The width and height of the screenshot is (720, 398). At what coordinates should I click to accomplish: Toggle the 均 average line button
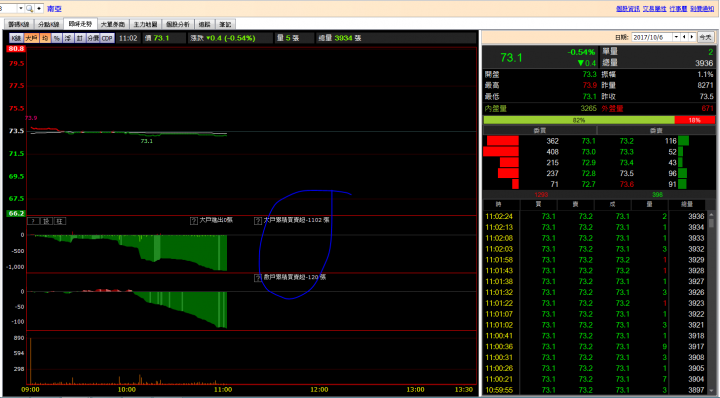tap(45, 38)
